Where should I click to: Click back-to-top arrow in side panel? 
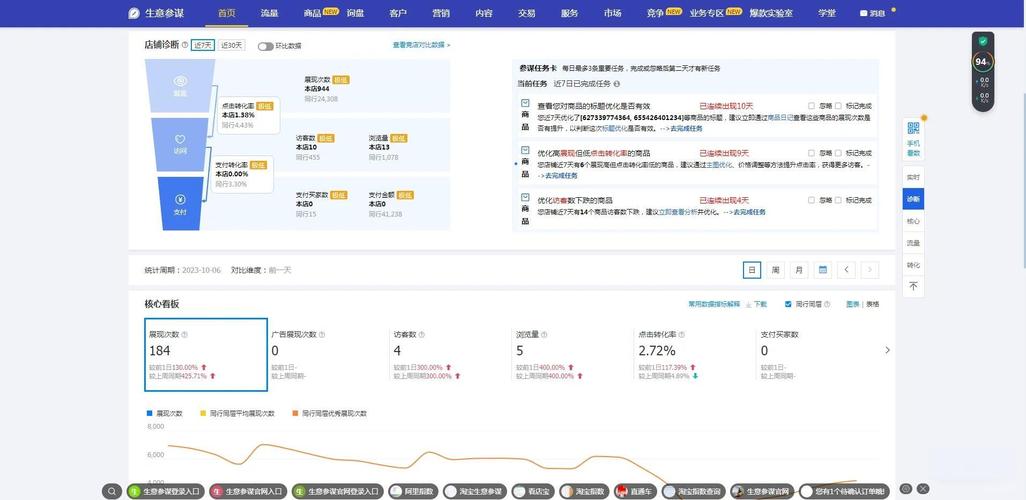pyautogui.click(x=913, y=287)
